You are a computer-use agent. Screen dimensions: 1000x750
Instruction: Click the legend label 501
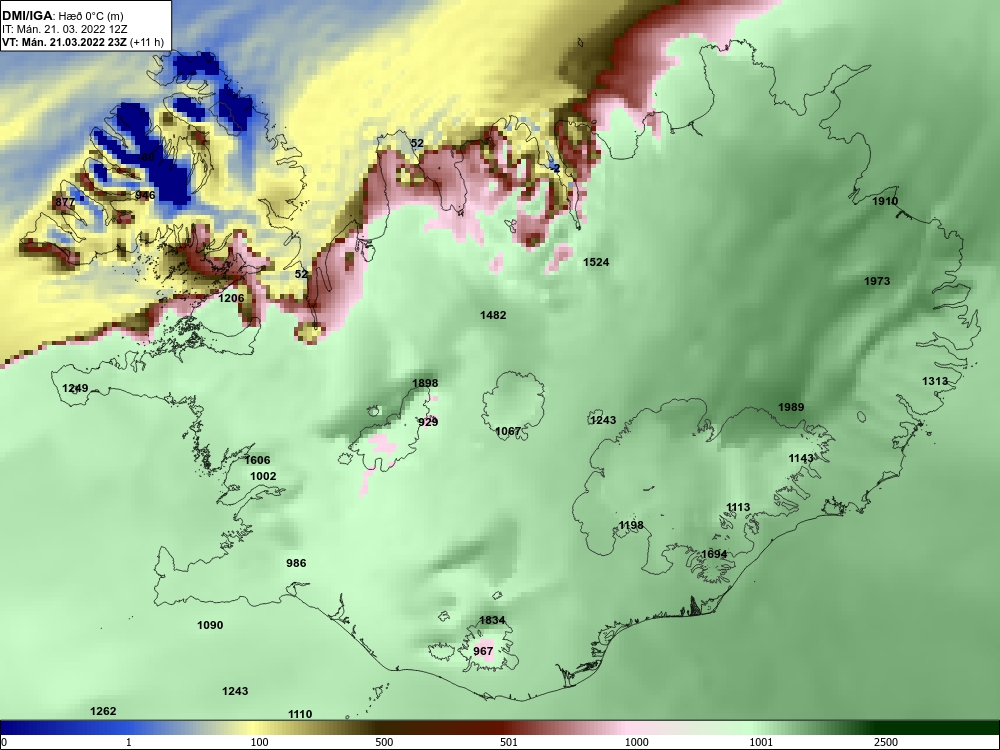coord(509,742)
